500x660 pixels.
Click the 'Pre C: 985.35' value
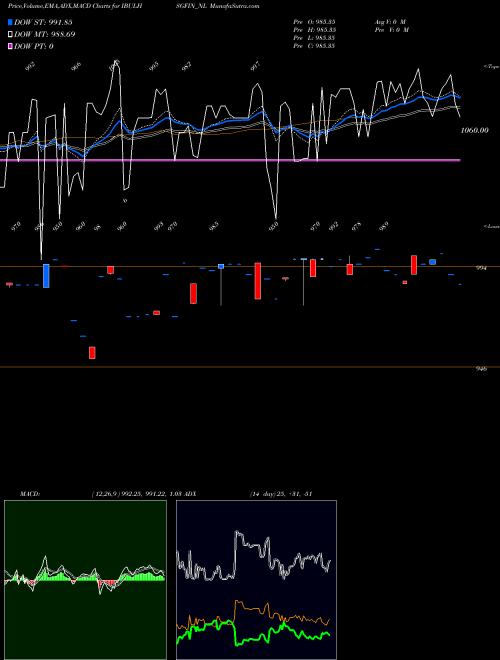(x=314, y=46)
